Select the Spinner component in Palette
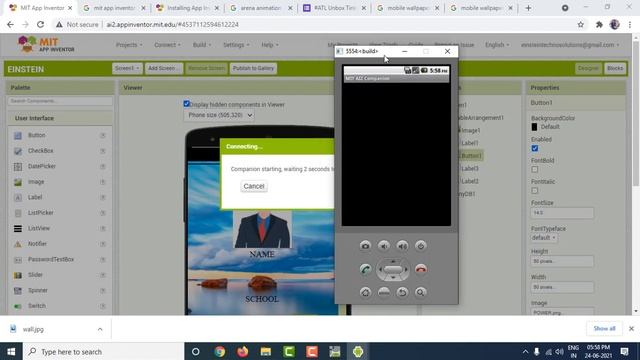The width and height of the screenshot is (640, 360). tap(38, 290)
